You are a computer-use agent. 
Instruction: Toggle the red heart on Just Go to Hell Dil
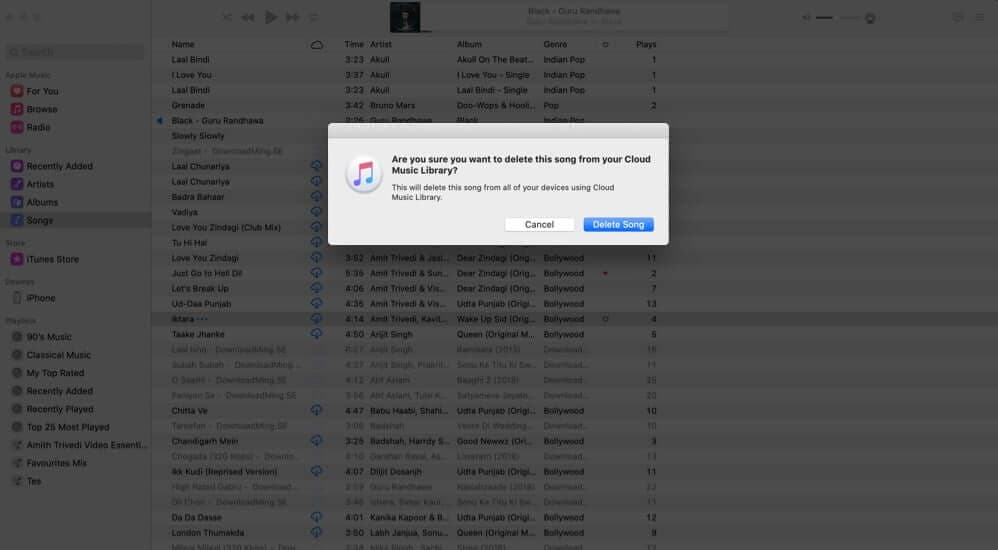pos(605,273)
